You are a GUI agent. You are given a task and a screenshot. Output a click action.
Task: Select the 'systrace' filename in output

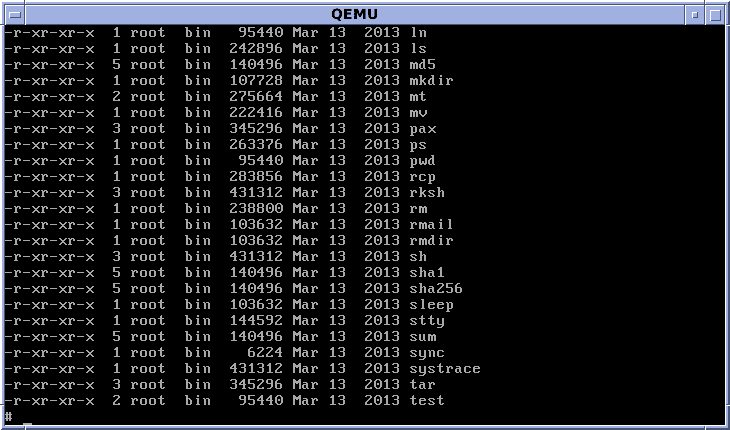445,369
